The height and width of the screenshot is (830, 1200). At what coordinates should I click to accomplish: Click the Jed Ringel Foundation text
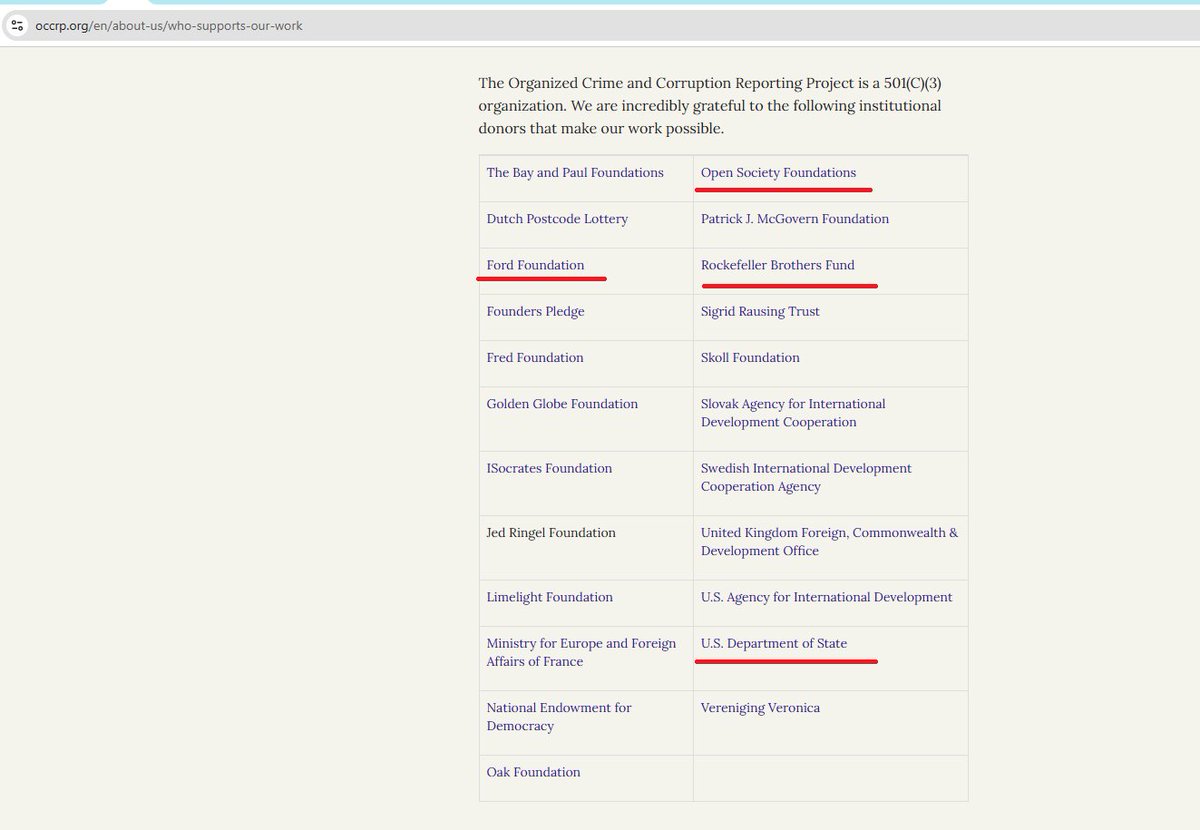(551, 532)
